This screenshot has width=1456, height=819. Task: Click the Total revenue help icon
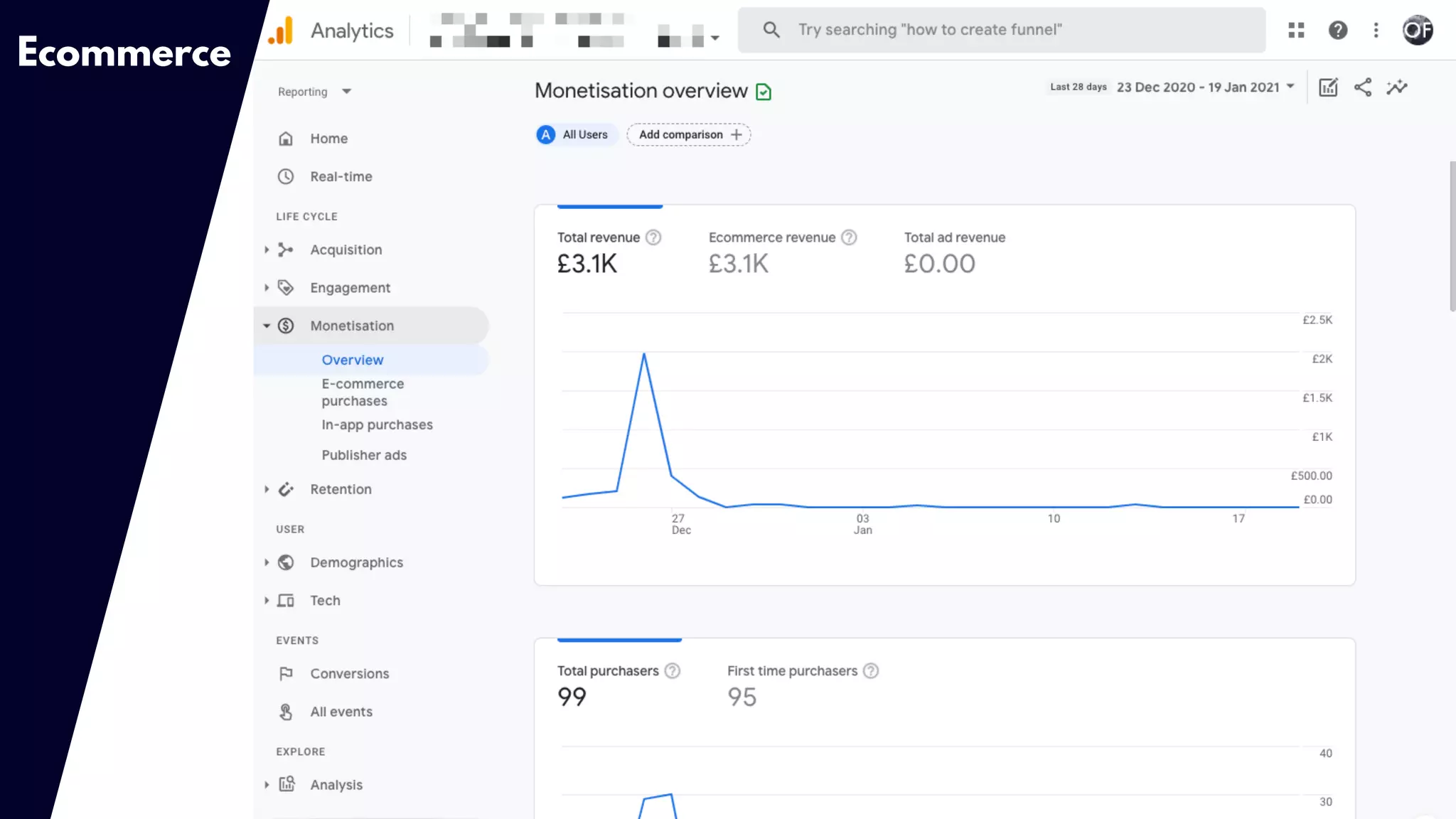point(653,237)
